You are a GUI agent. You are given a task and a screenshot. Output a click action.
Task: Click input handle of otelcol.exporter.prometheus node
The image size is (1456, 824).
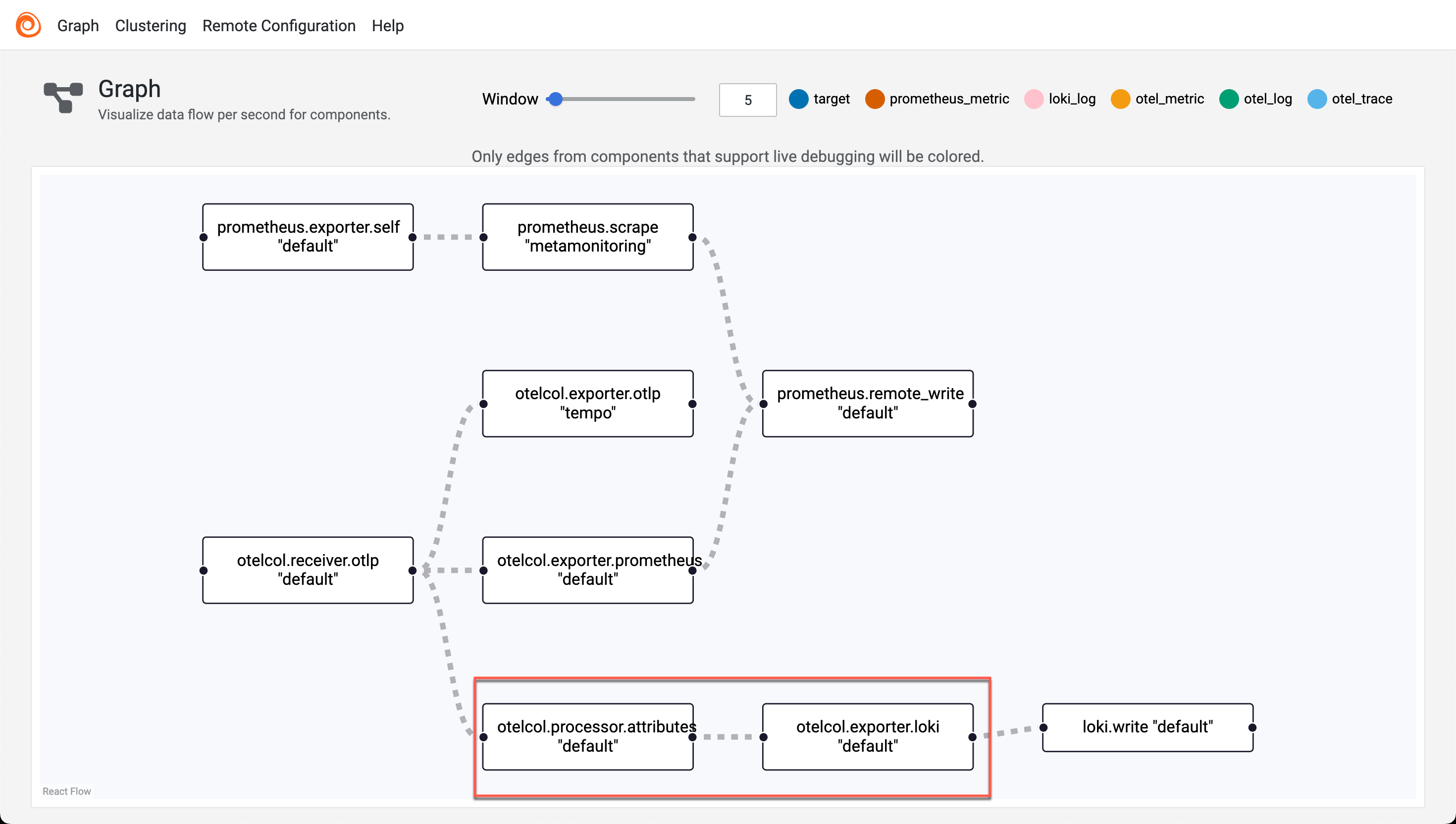(x=483, y=570)
